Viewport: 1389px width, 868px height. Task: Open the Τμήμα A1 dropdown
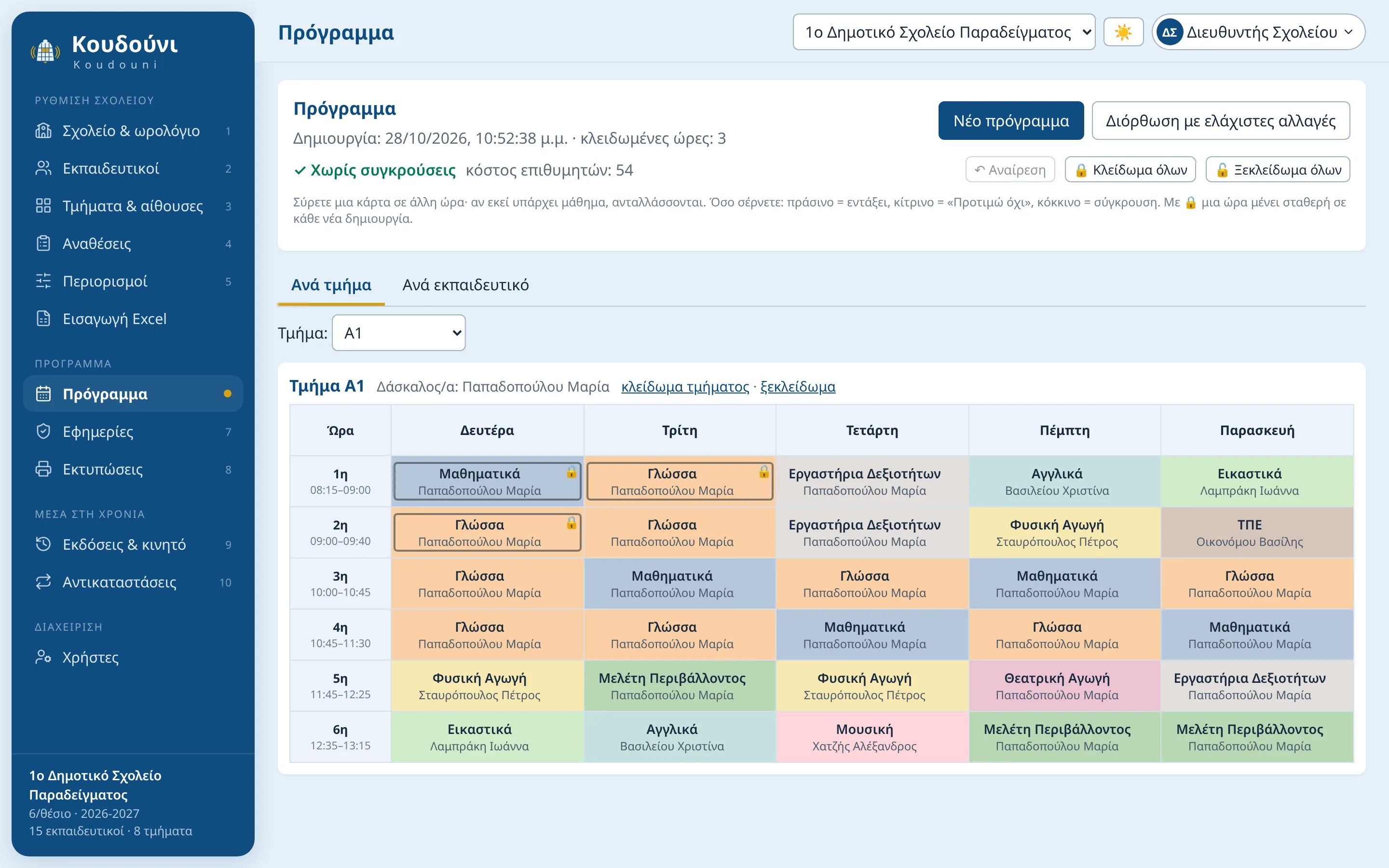pyautogui.click(x=399, y=333)
